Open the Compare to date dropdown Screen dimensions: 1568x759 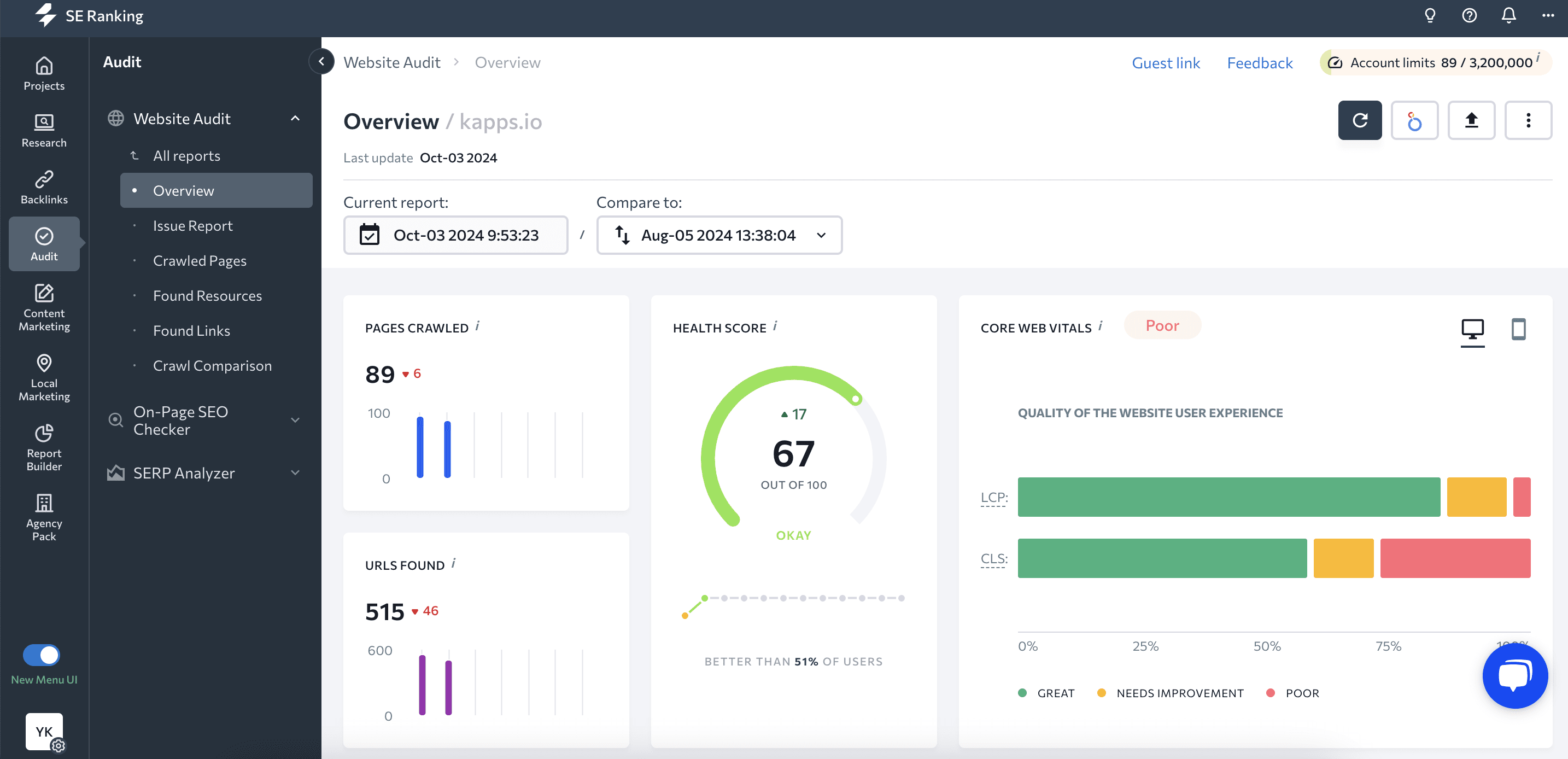coord(719,235)
